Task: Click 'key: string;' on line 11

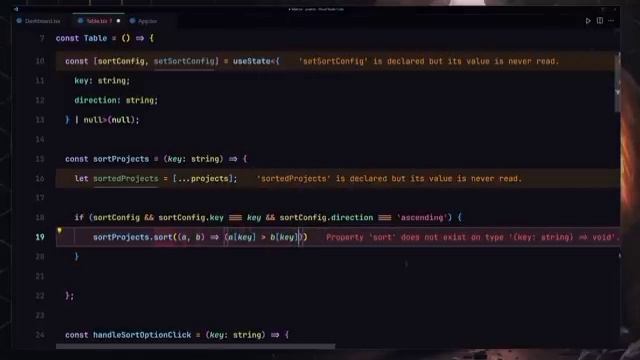Action: pos(102,81)
